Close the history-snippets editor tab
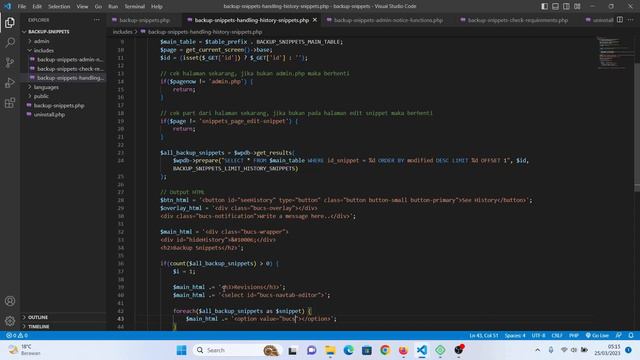Screen dimensions: 640x360 315,20
